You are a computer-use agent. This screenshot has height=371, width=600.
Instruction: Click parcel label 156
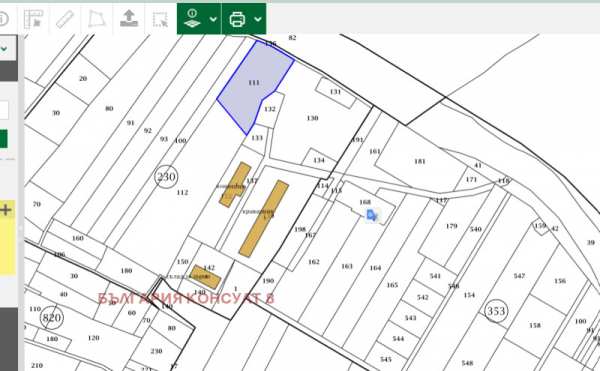(560, 281)
